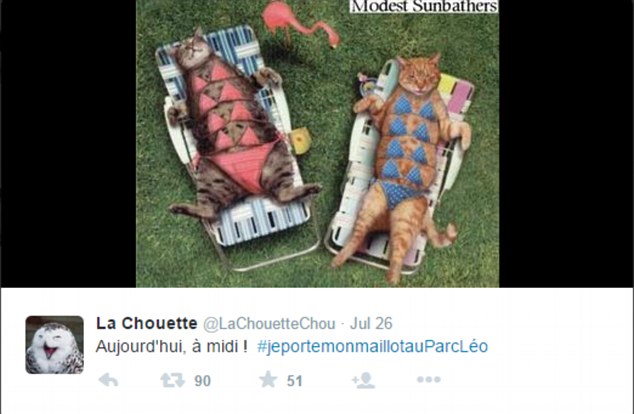Follow the user via the add-person icon

[x=363, y=380]
